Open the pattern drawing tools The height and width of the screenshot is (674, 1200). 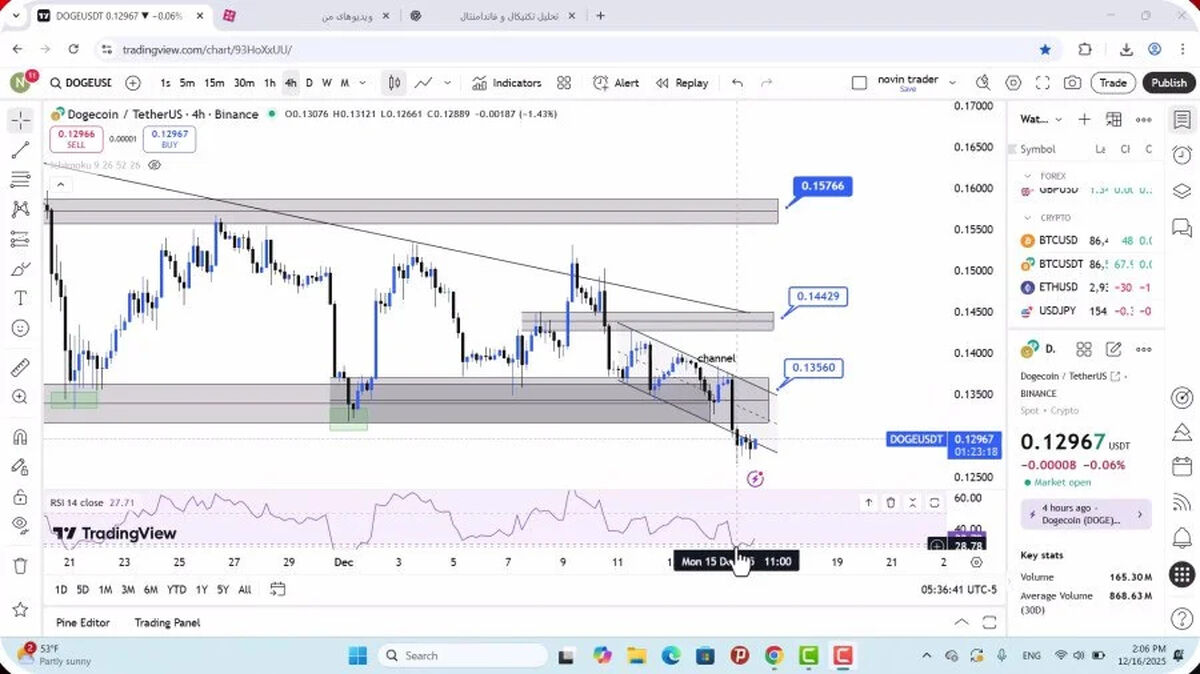[x=20, y=209]
